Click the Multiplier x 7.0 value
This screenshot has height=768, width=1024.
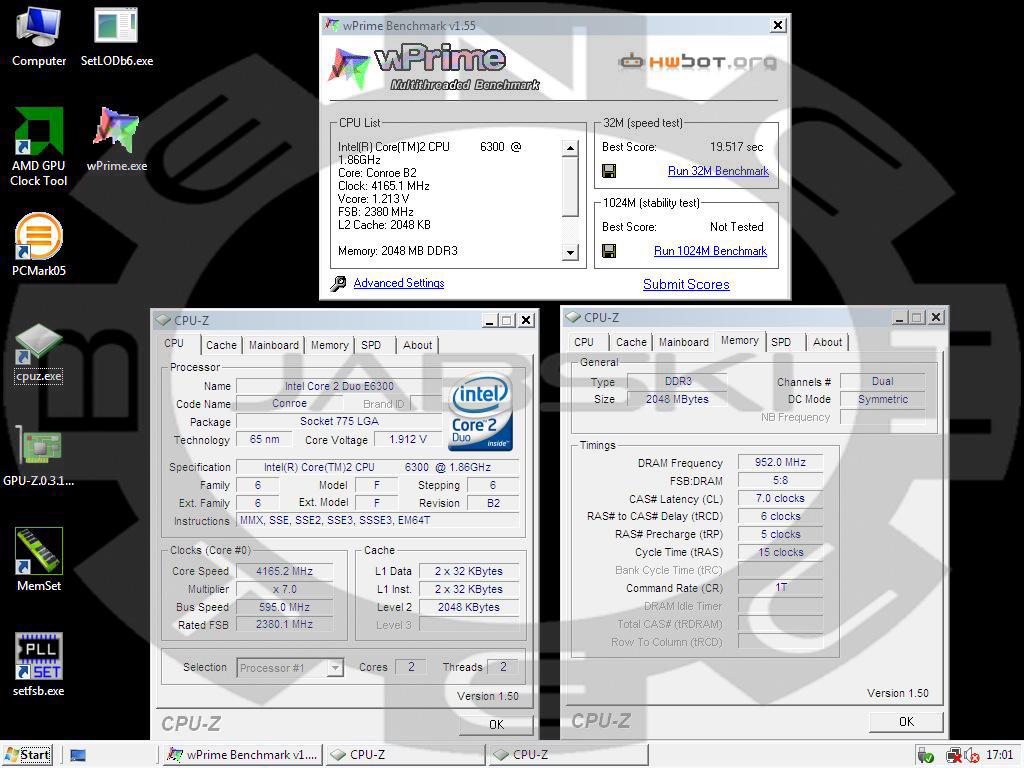(x=284, y=589)
